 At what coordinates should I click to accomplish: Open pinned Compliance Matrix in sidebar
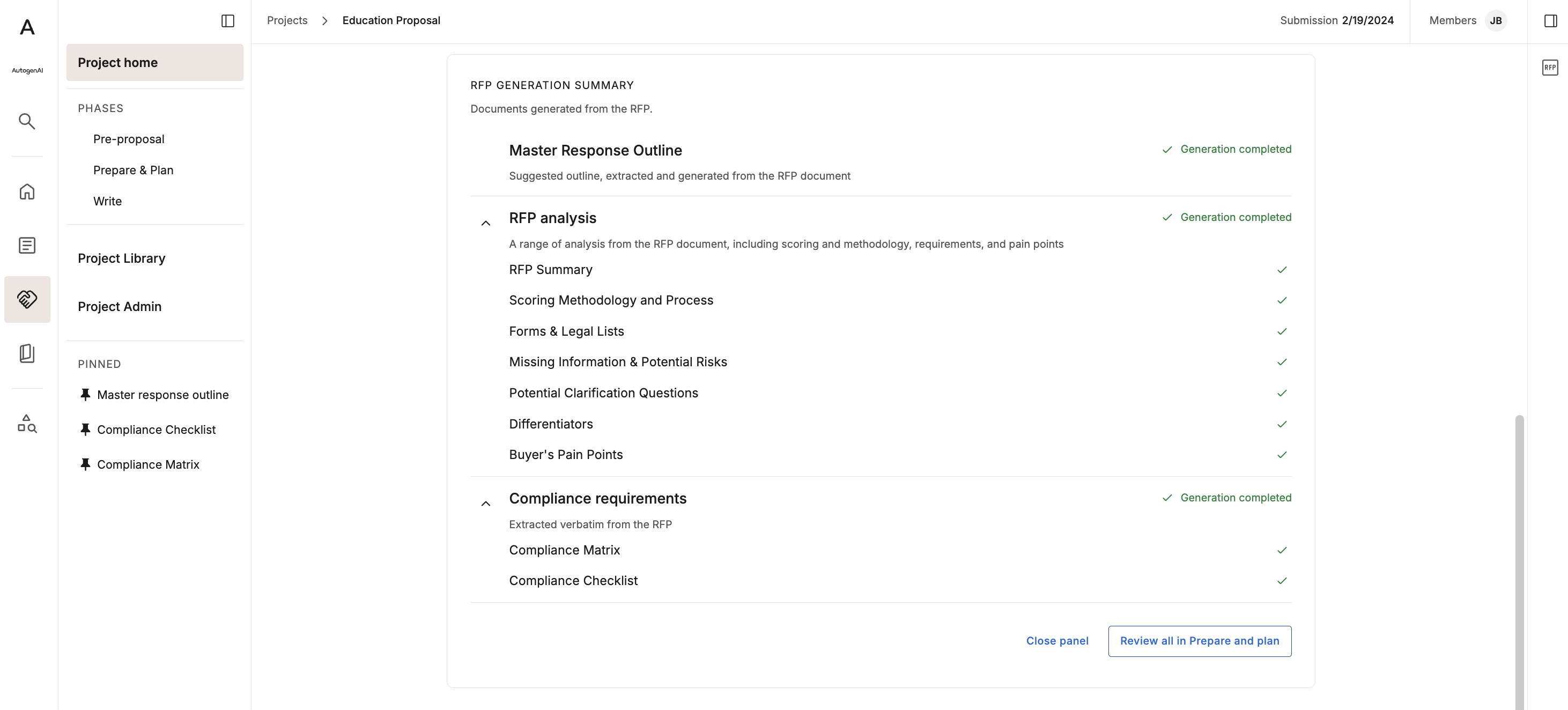[148, 464]
